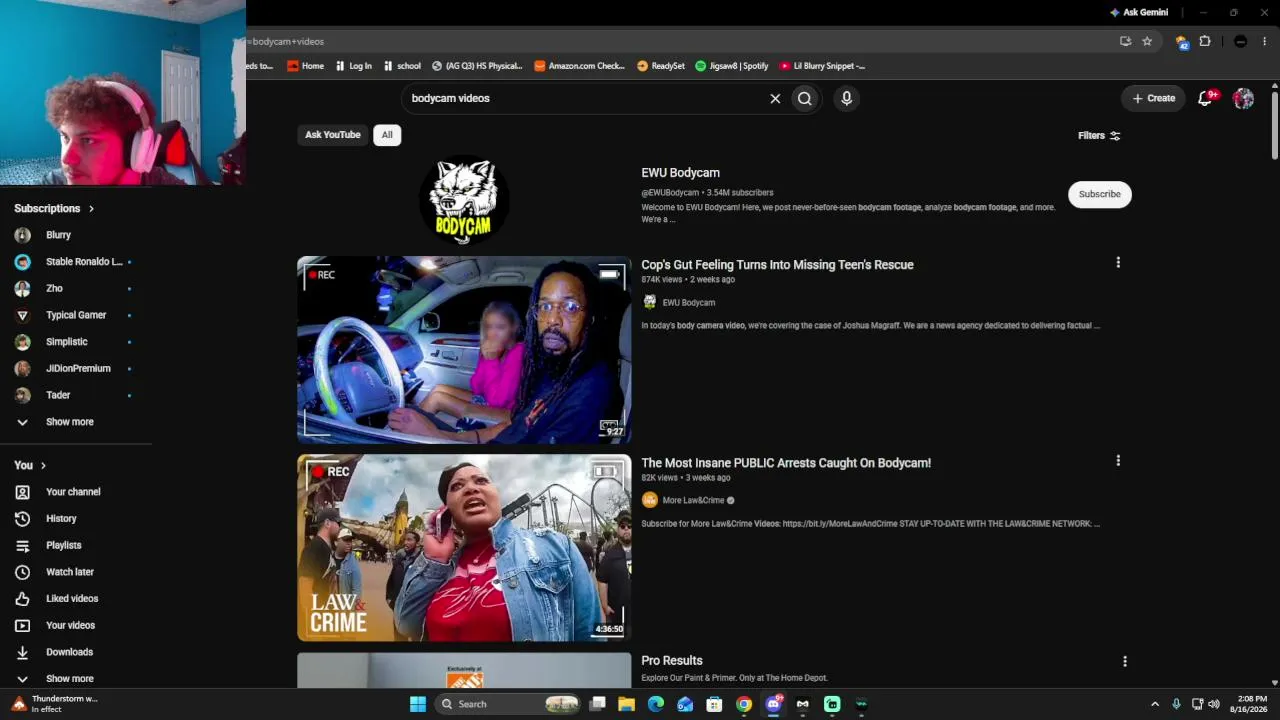1280x720 pixels.
Task: Open the ReadySet bookmark
Action: [x=661, y=66]
